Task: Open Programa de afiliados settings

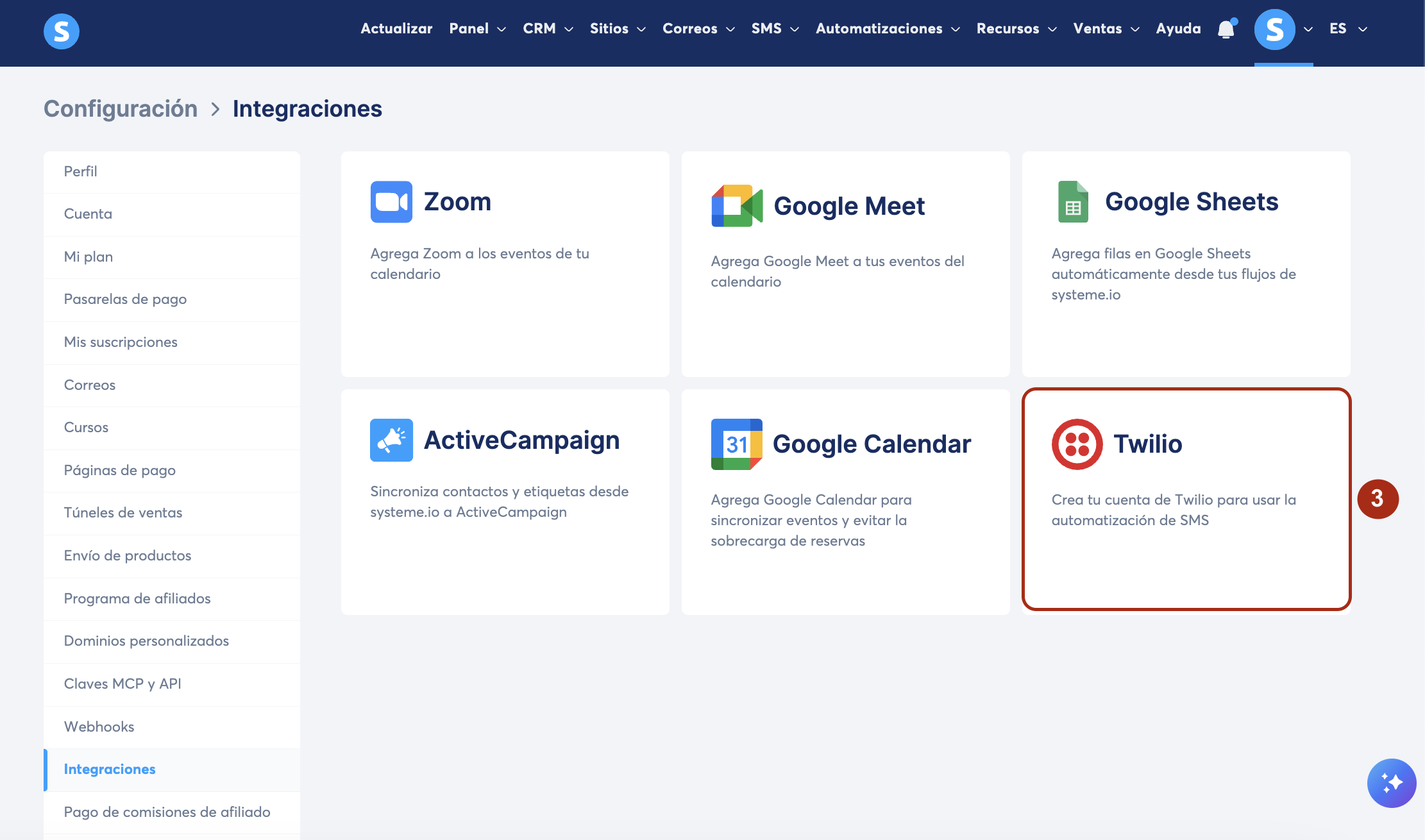Action: pos(172,599)
